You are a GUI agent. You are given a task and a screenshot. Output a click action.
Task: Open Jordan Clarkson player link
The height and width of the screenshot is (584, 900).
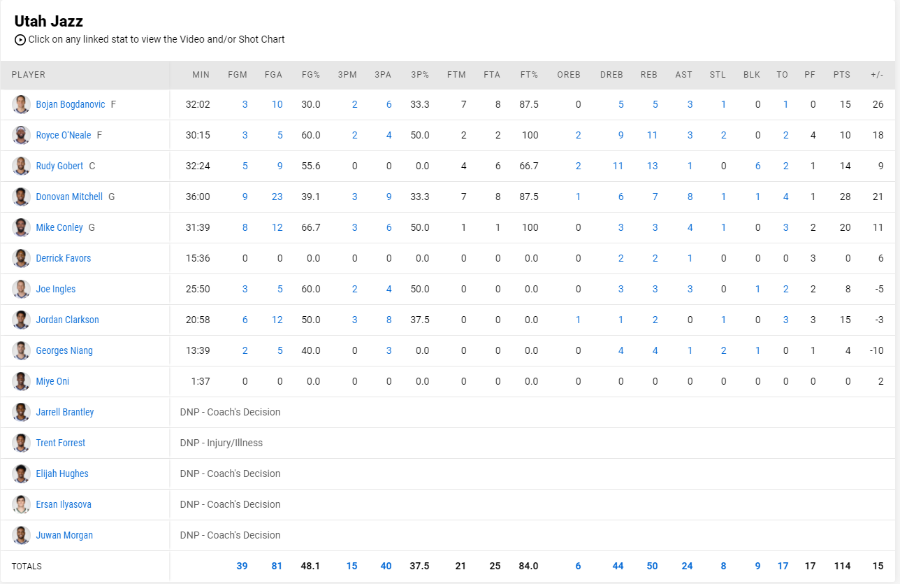[x=67, y=320]
